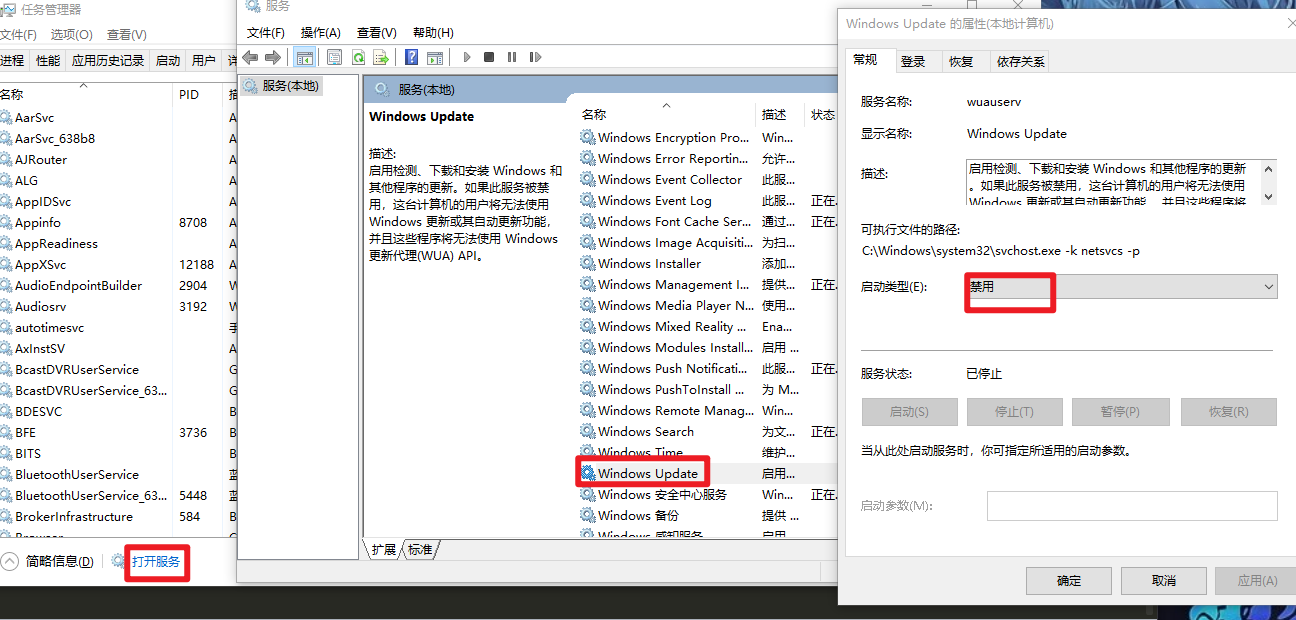Click 确定 button in properties dialog
The width and height of the screenshot is (1296, 620).
1068,581
